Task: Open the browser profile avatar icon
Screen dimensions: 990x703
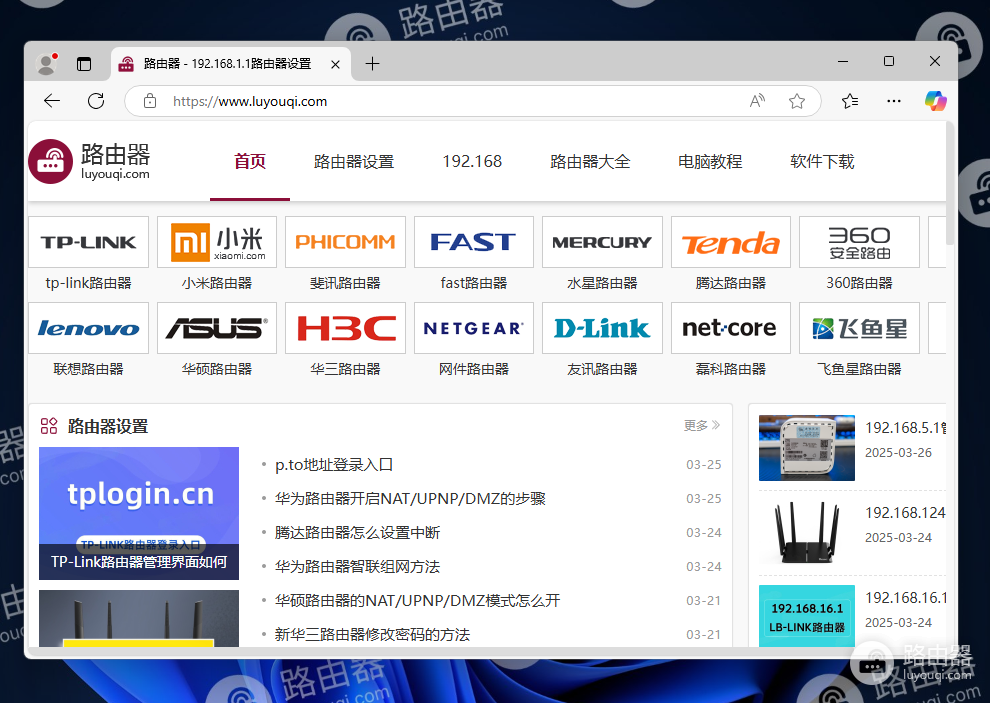Action: [x=46, y=64]
